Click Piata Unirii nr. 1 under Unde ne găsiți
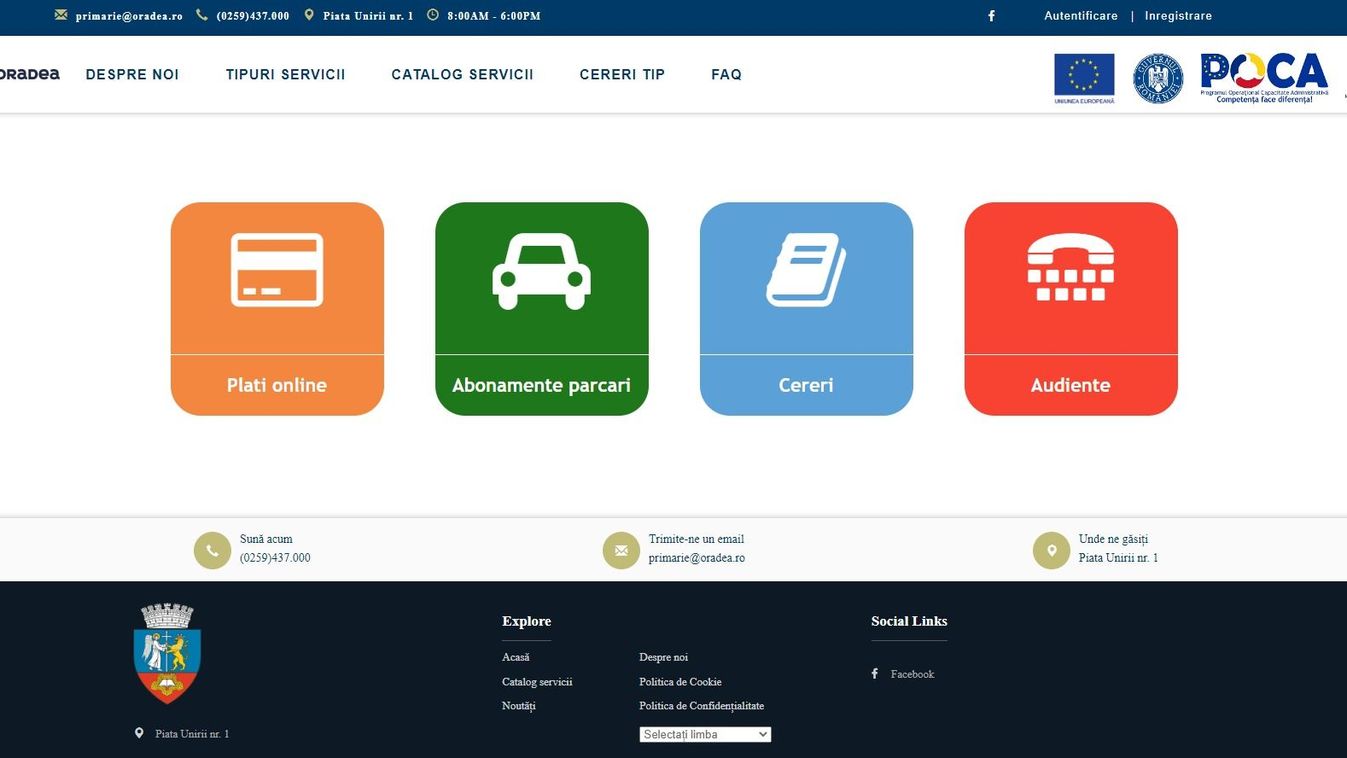1347x758 pixels. coord(1118,558)
